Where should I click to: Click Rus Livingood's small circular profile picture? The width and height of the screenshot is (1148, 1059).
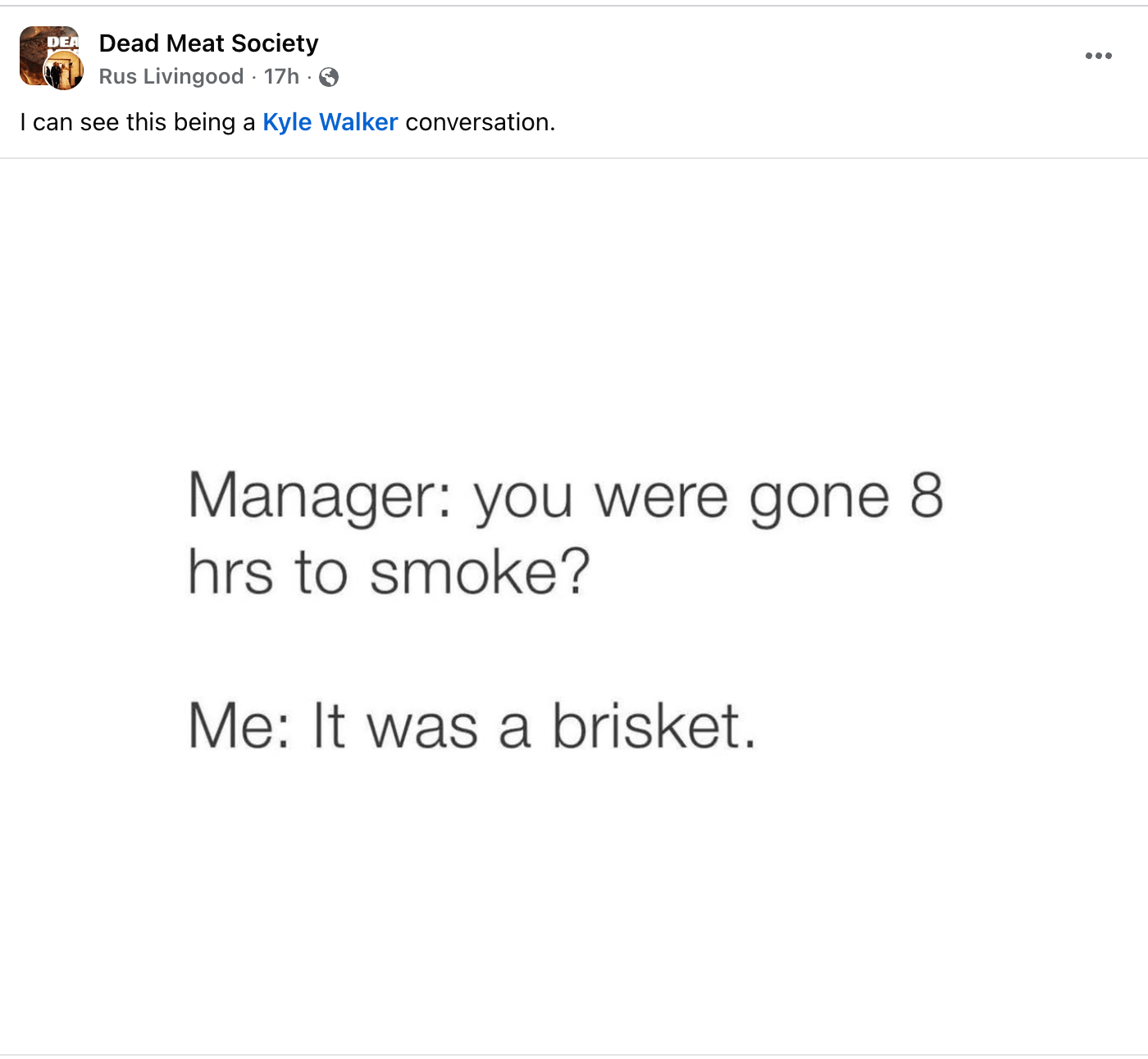click(64, 71)
